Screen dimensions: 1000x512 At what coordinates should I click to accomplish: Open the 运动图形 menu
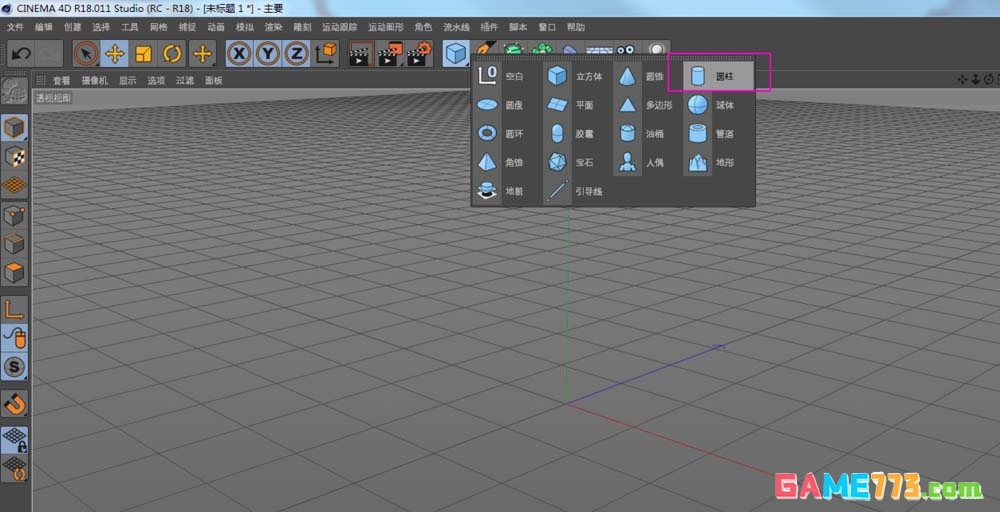click(386, 27)
